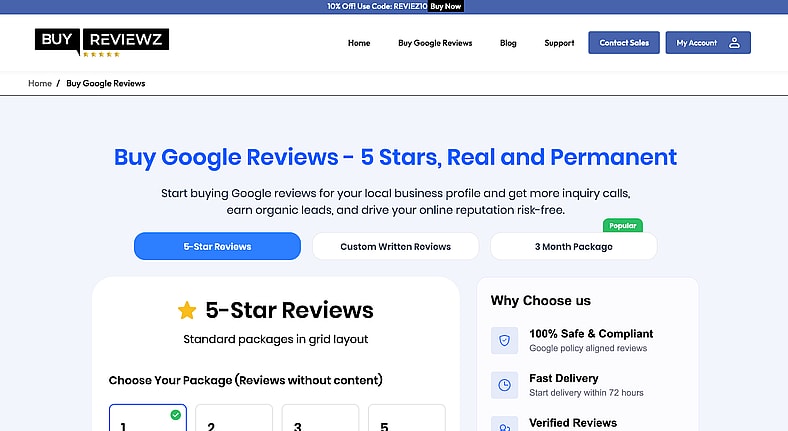The height and width of the screenshot is (431, 788).
Task: Pick the 5 reviews package option
Action: point(406,418)
